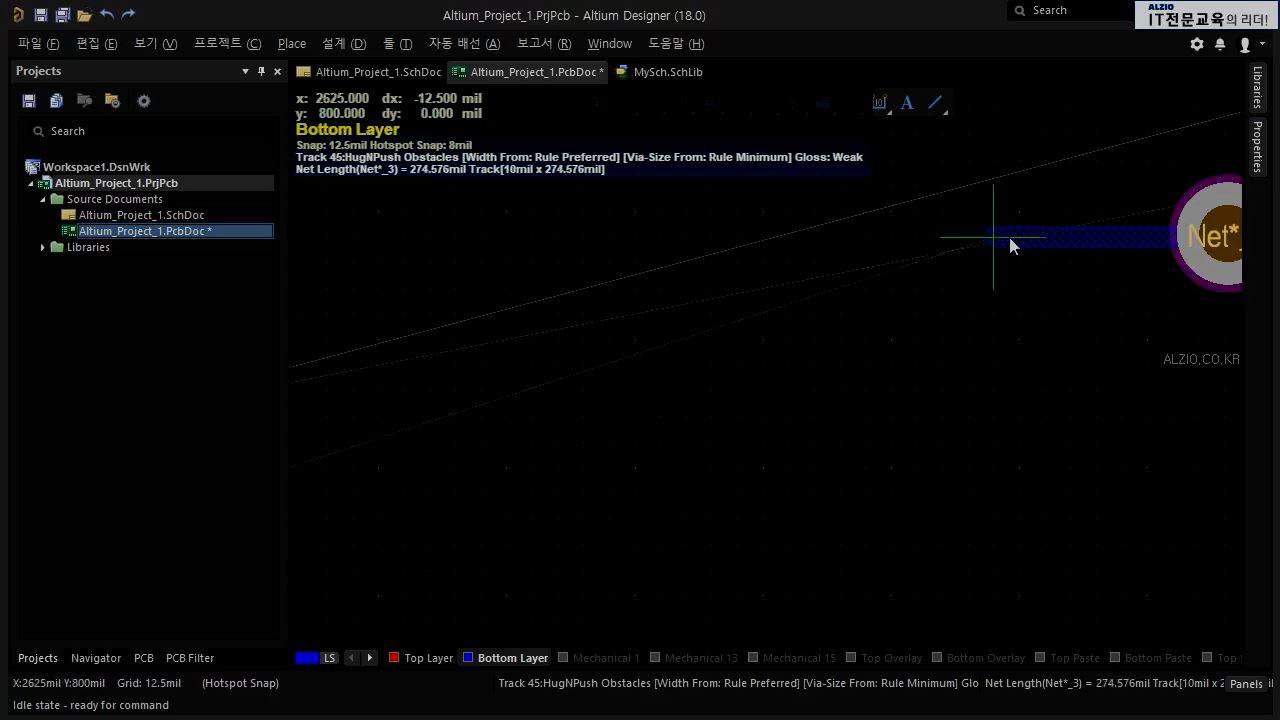Collapse the Source Documents folder
Screen dimensions: 1280x720
(x=43, y=199)
